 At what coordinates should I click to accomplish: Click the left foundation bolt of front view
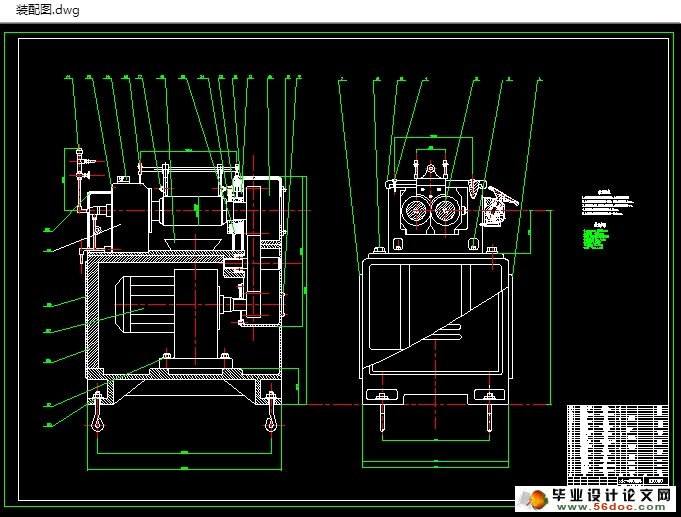click(x=383, y=415)
